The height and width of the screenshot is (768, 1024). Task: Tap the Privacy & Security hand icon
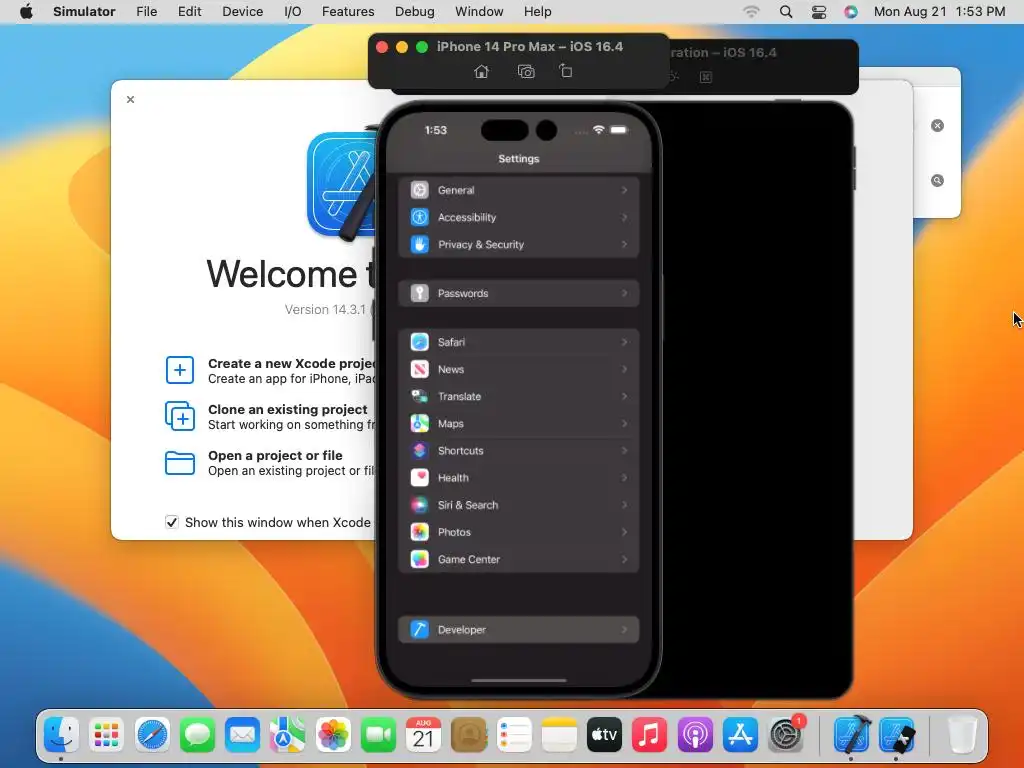(x=419, y=244)
